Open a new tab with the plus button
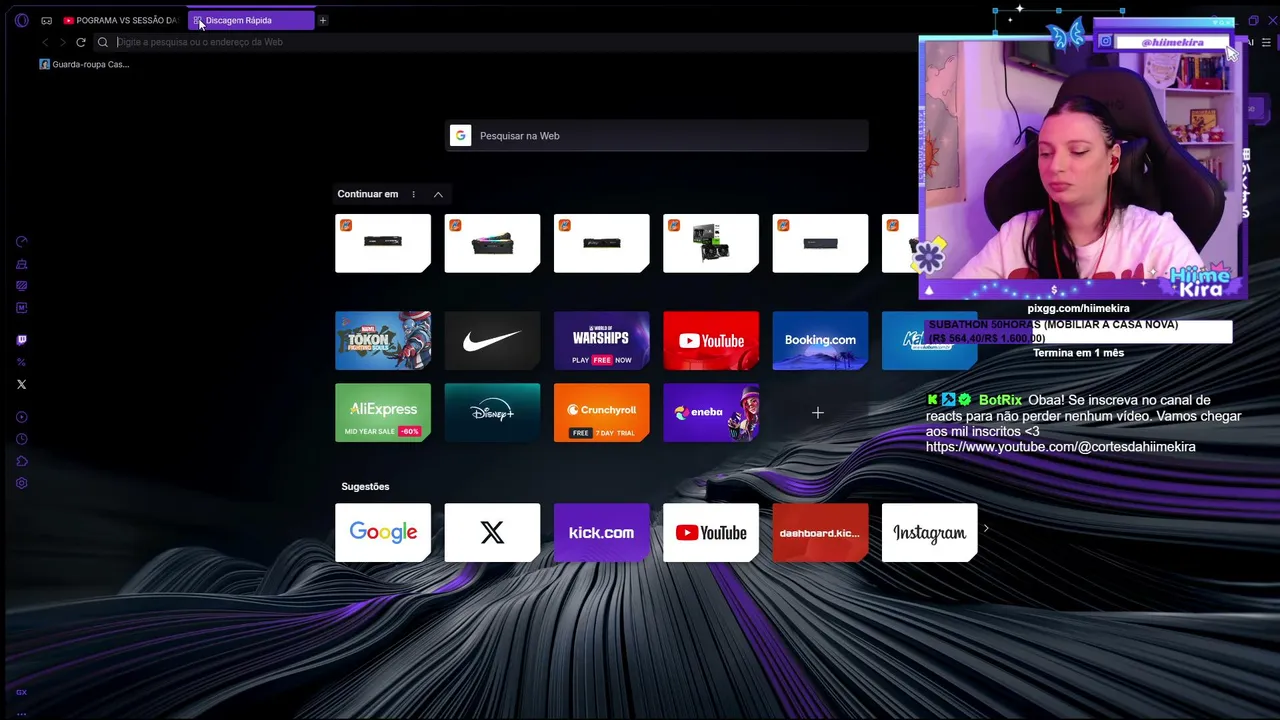1280x720 pixels. pyautogui.click(x=322, y=20)
